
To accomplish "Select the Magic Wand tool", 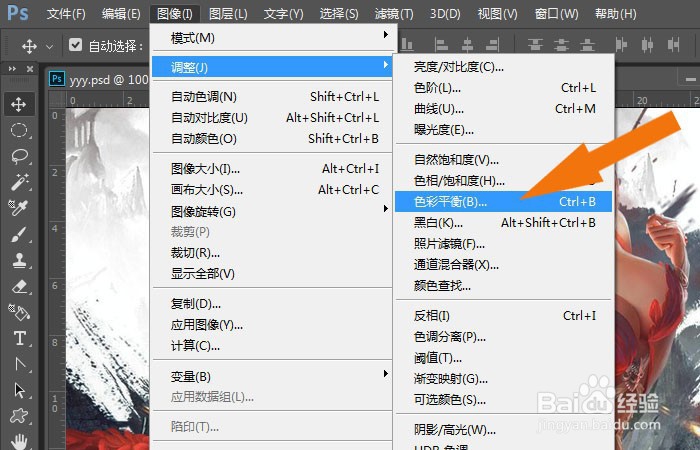I will click(x=18, y=181).
